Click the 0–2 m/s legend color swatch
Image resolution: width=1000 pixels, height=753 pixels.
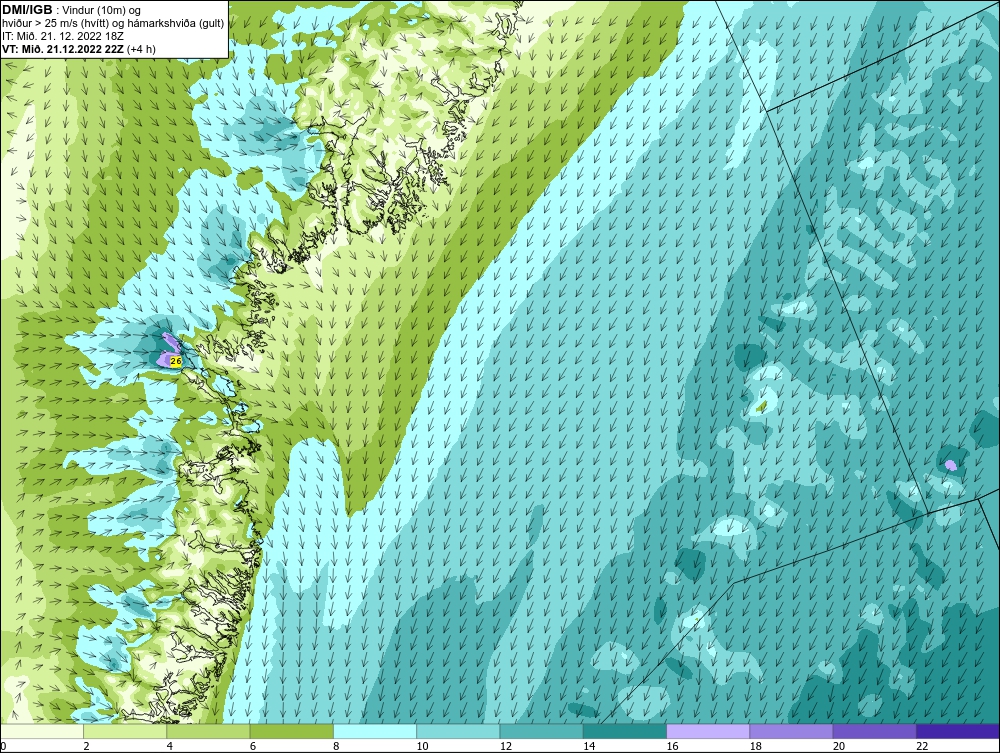point(42,731)
